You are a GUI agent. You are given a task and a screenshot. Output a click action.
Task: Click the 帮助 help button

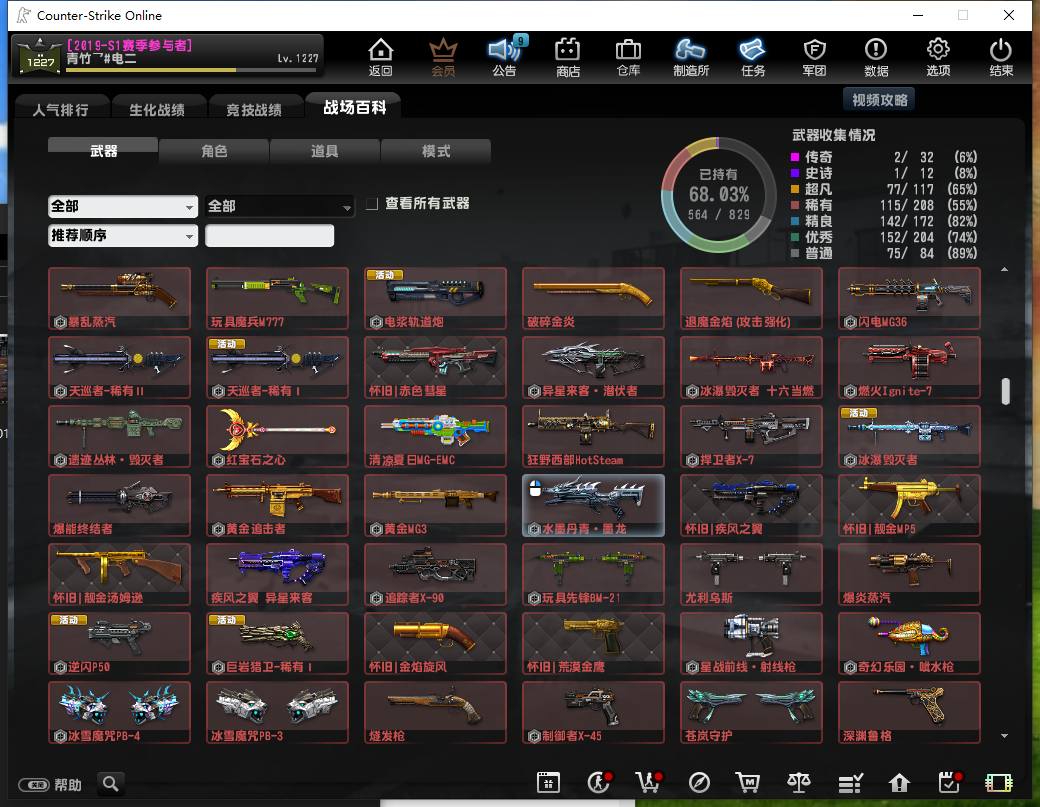click(50, 785)
